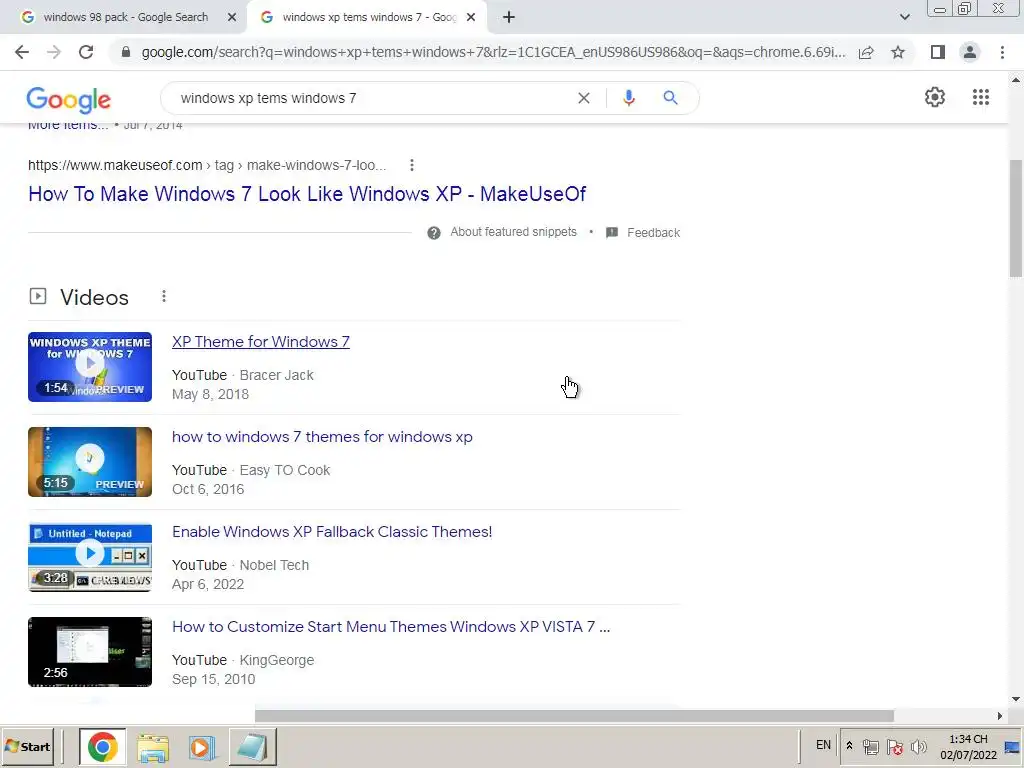Open a new tab with the plus button

(x=509, y=18)
